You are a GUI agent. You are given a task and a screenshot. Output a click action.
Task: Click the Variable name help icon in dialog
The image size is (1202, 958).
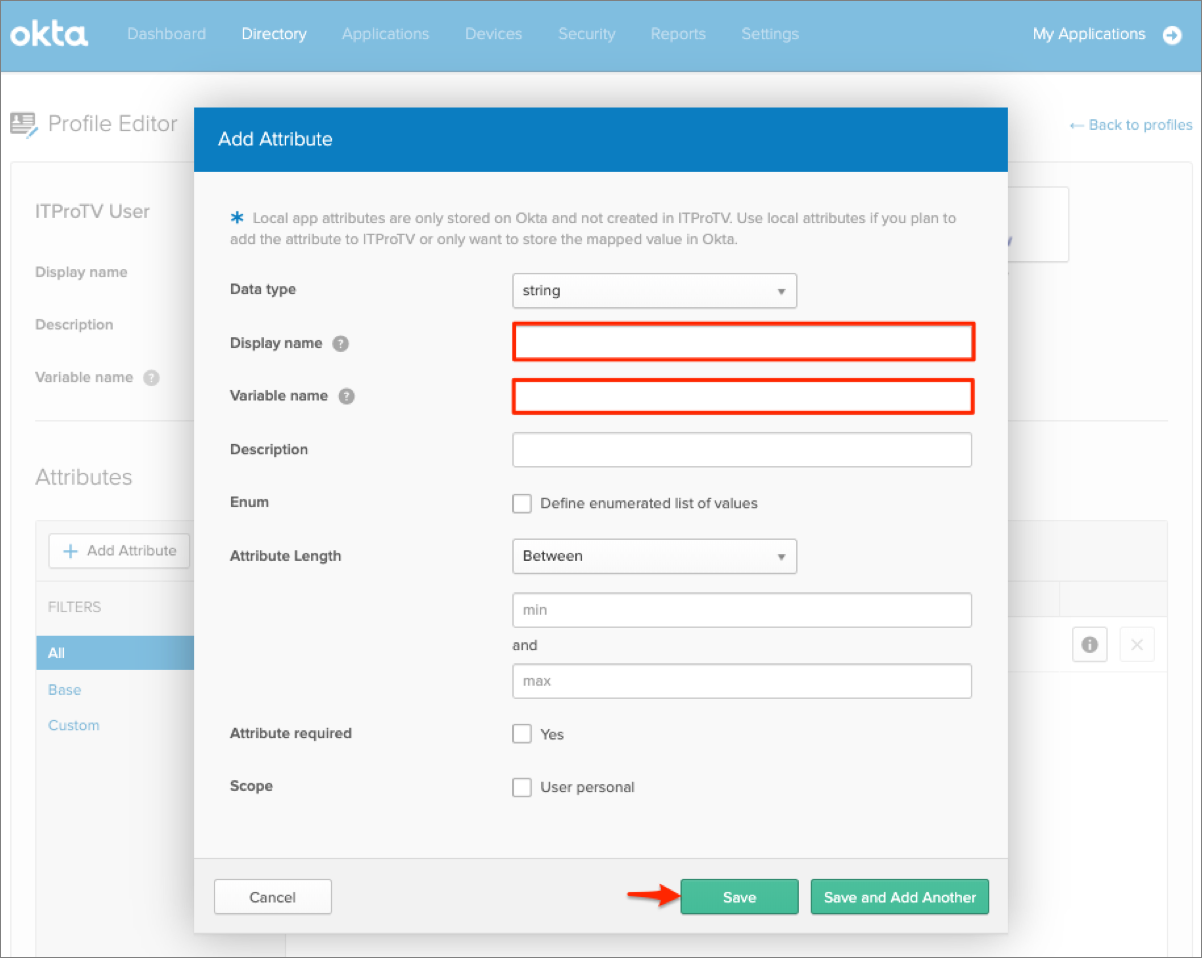coord(346,396)
